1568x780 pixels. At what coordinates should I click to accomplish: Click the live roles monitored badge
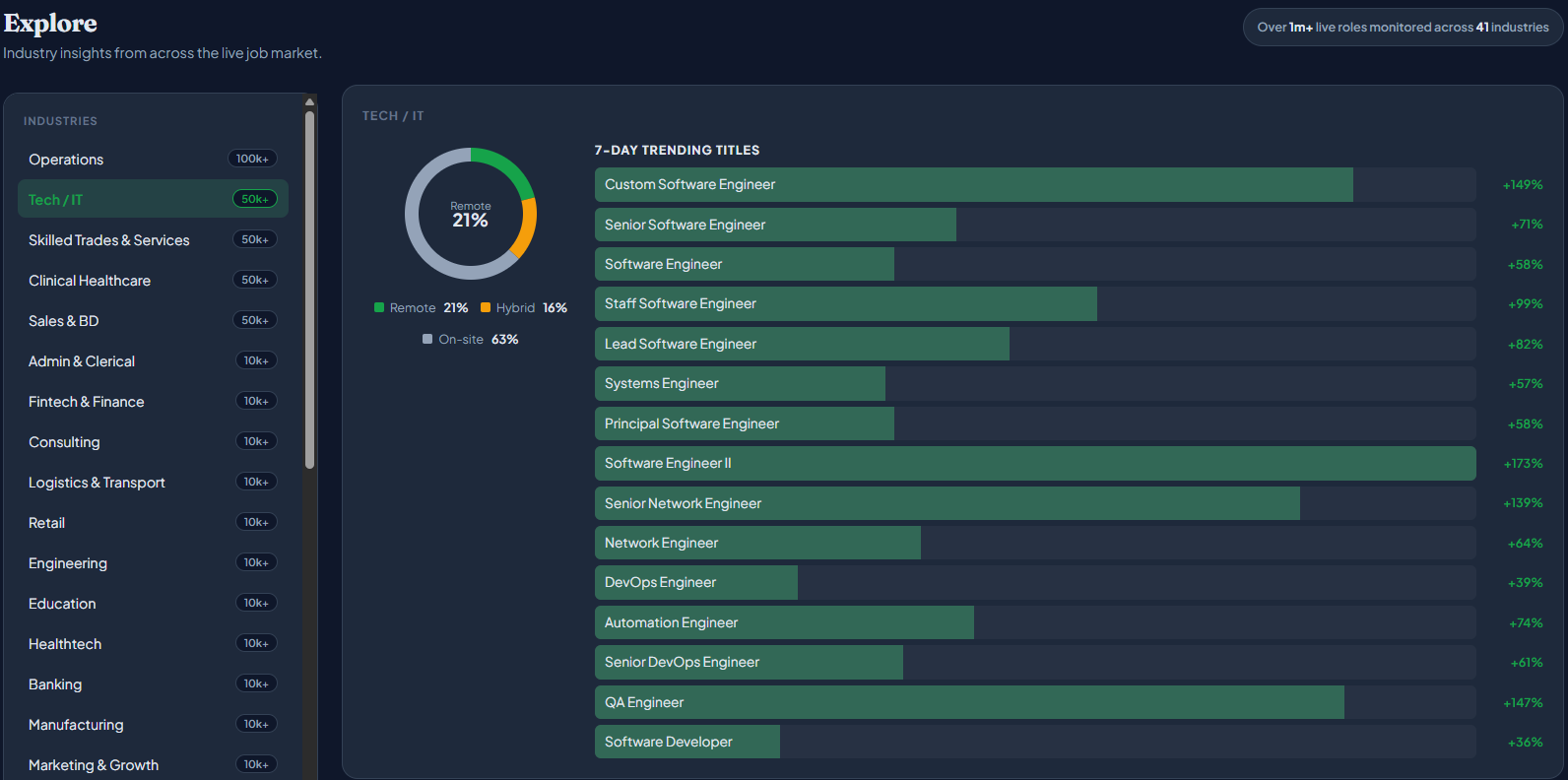pos(1404,28)
